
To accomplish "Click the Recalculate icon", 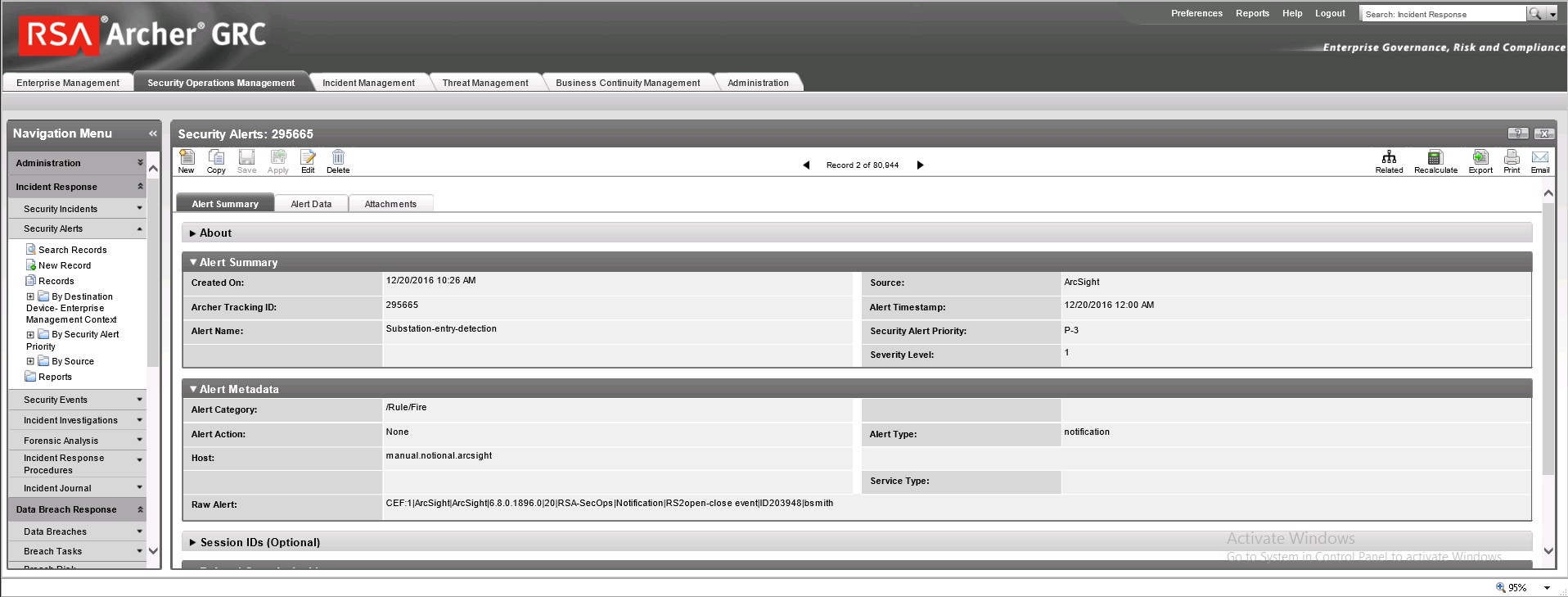I will [x=1435, y=161].
